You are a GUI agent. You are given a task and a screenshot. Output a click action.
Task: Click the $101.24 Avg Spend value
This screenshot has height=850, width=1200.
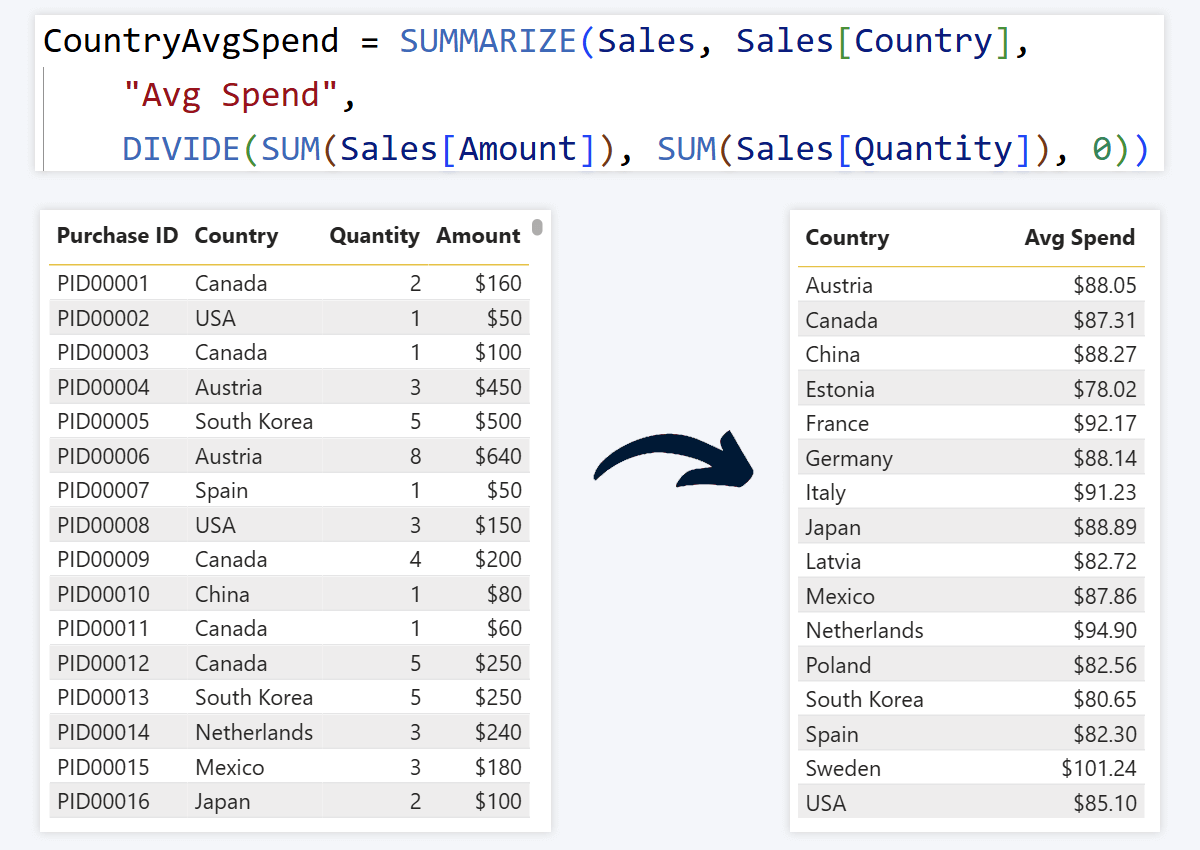click(x=1099, y=769)
